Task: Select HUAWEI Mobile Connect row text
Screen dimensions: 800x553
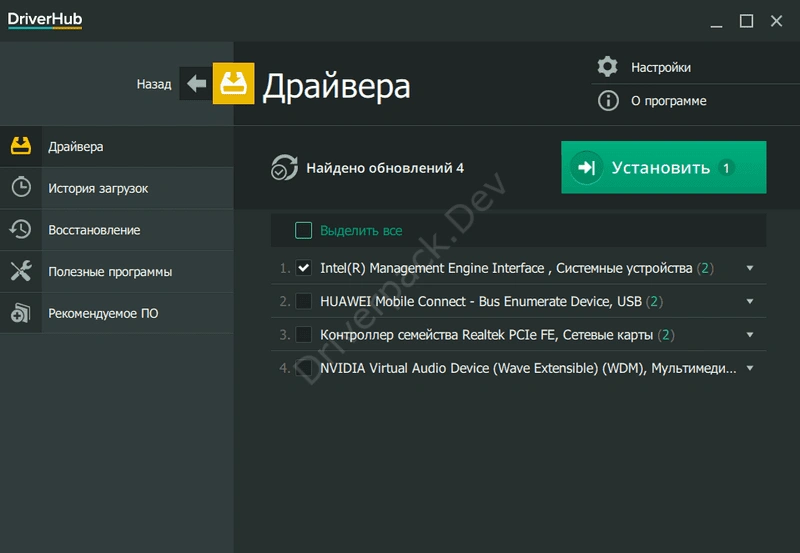Action: (491, 301)
